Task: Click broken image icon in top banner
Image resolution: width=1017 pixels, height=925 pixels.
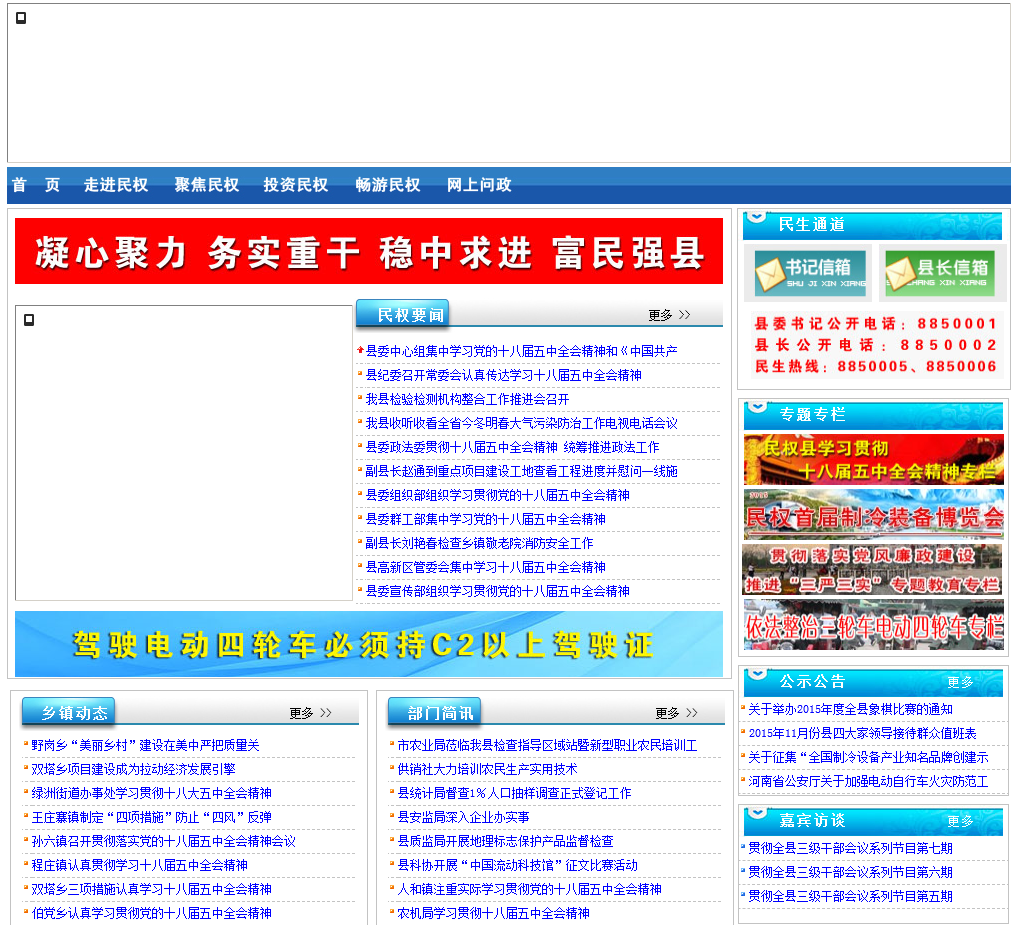Action: coord(21,18)
